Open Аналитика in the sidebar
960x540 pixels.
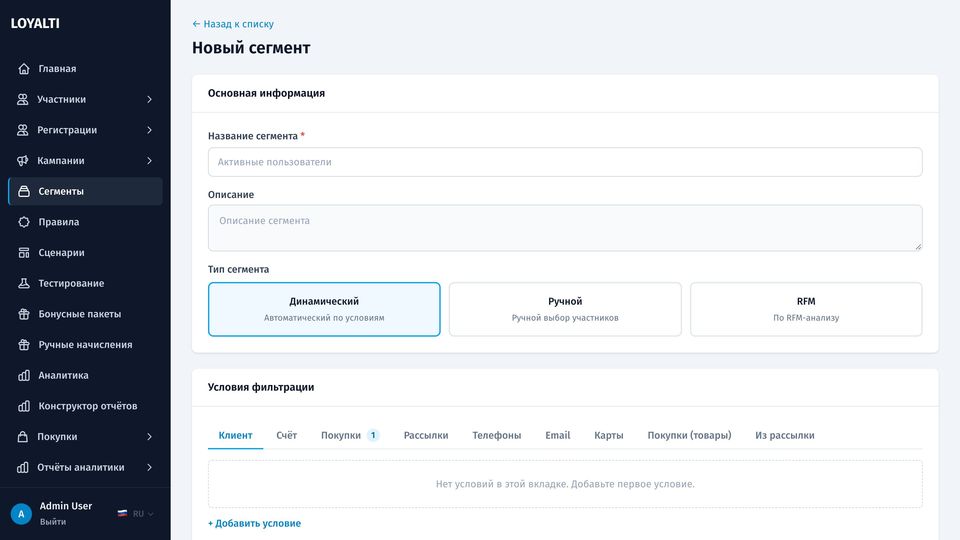tap(85, 375)
